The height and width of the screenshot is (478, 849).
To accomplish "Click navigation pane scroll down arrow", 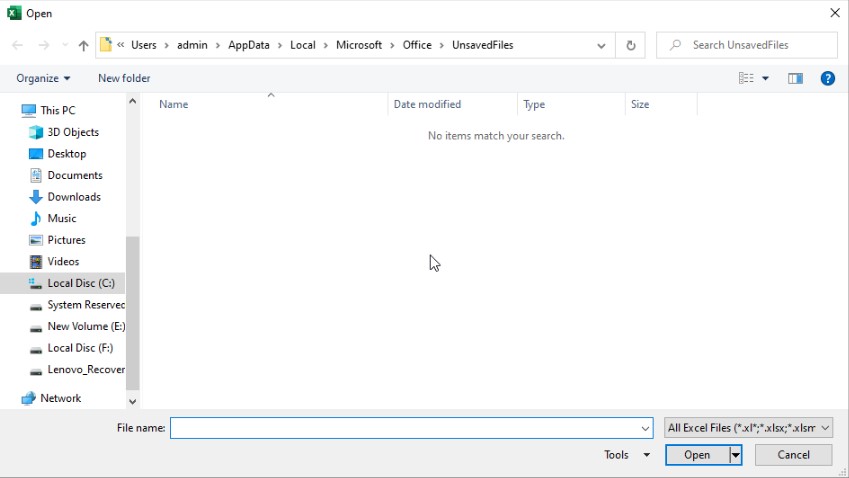I will point(133,402).
